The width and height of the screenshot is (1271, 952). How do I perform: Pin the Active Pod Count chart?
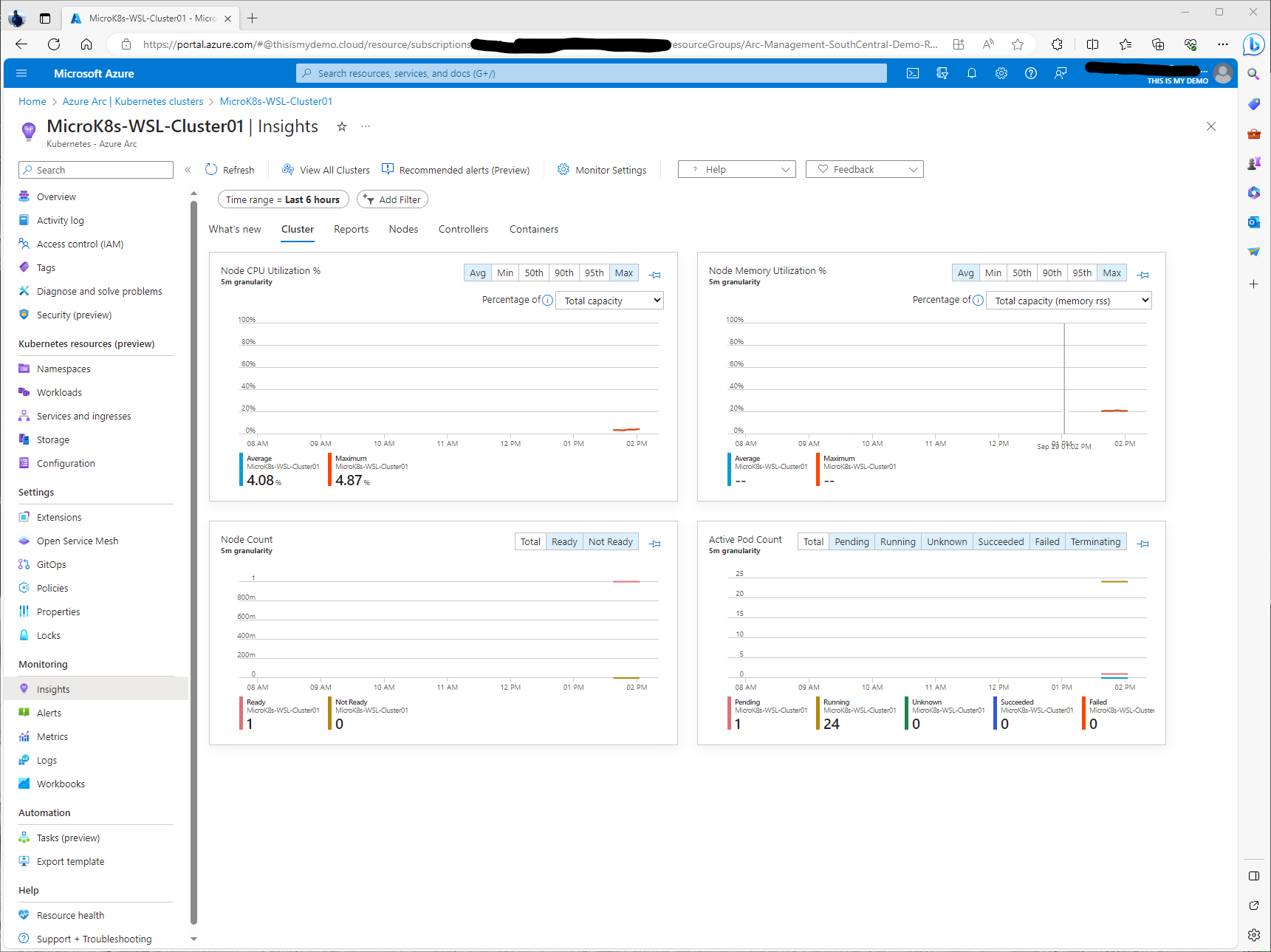1143,544
